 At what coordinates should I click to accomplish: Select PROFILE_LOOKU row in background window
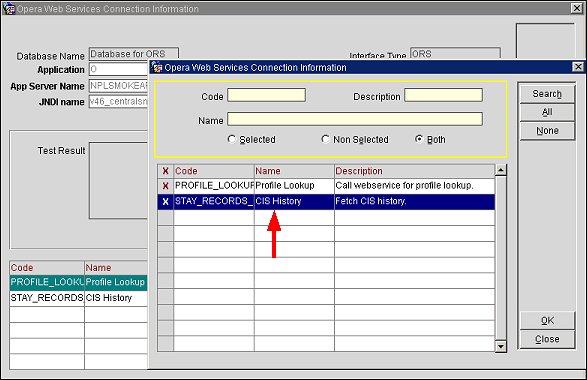click(47, 282)
